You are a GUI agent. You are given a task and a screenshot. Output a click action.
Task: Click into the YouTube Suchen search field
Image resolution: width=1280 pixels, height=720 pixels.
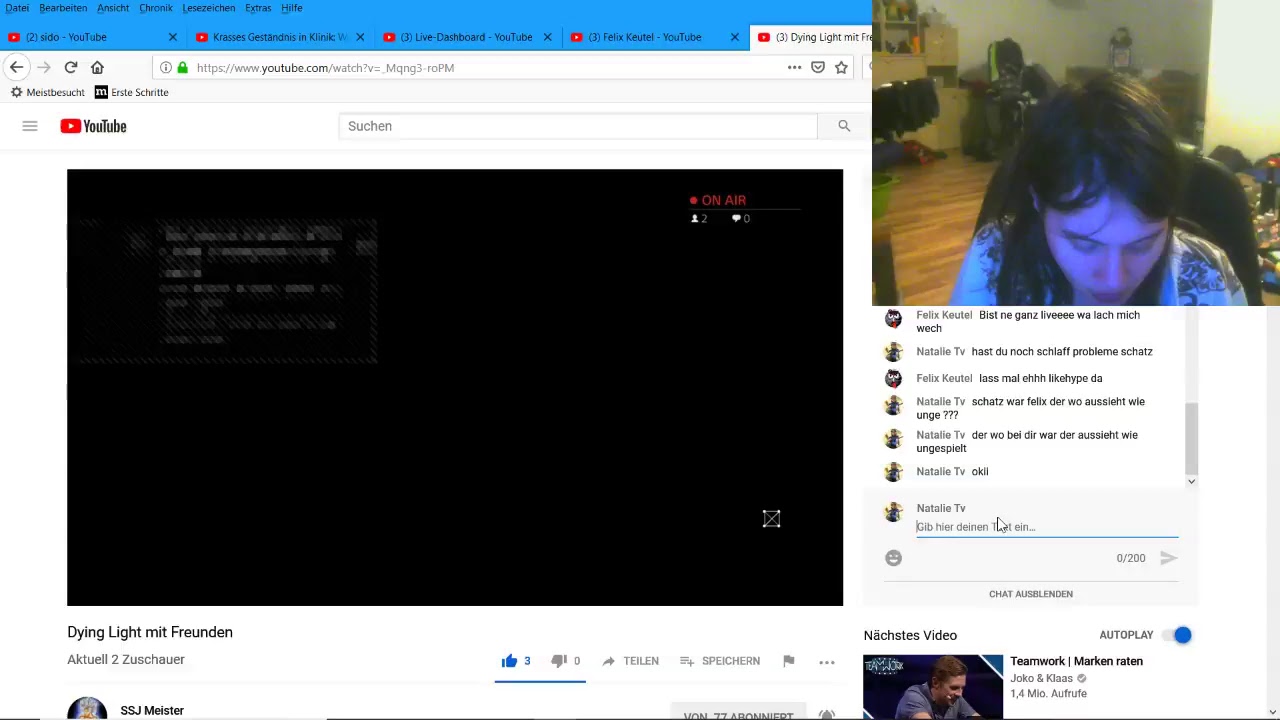[x=578, y=126]
